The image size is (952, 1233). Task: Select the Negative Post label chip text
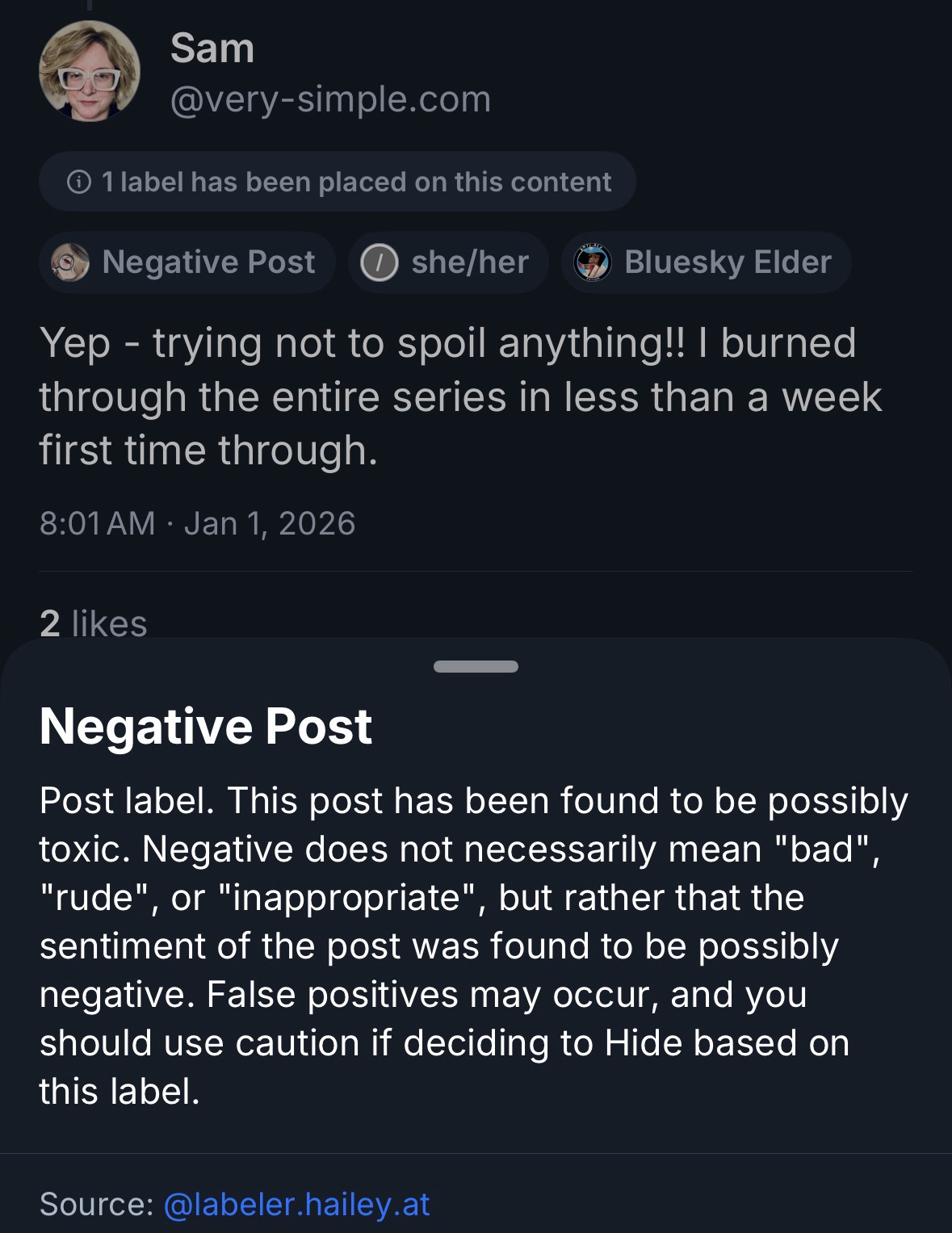pos(208,262)
